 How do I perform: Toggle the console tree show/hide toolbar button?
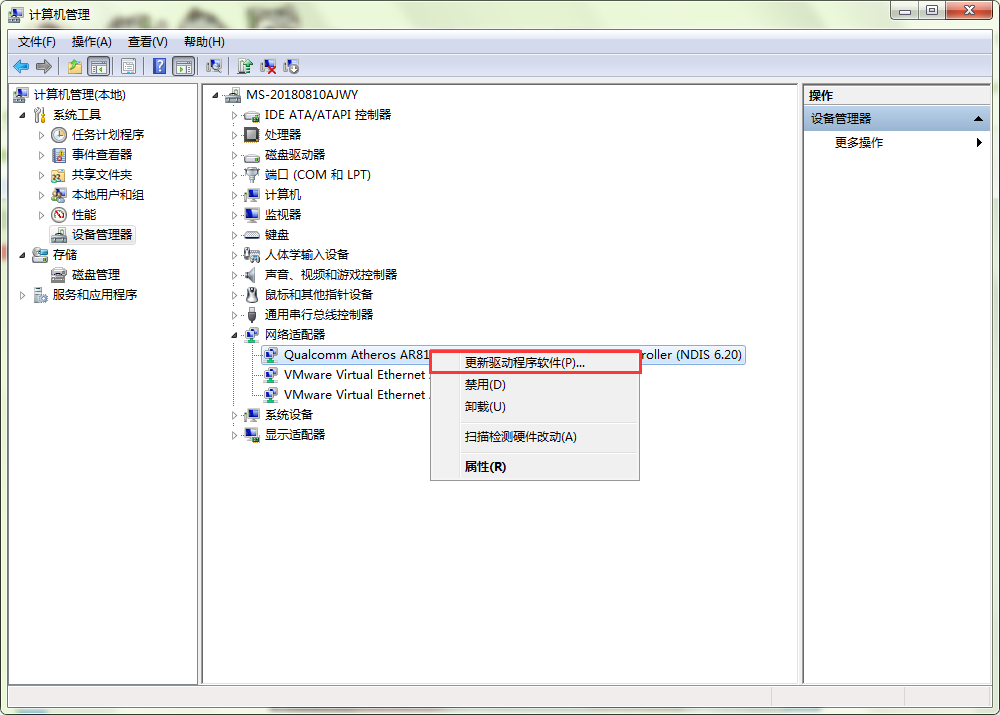click(x=98, y=66)
